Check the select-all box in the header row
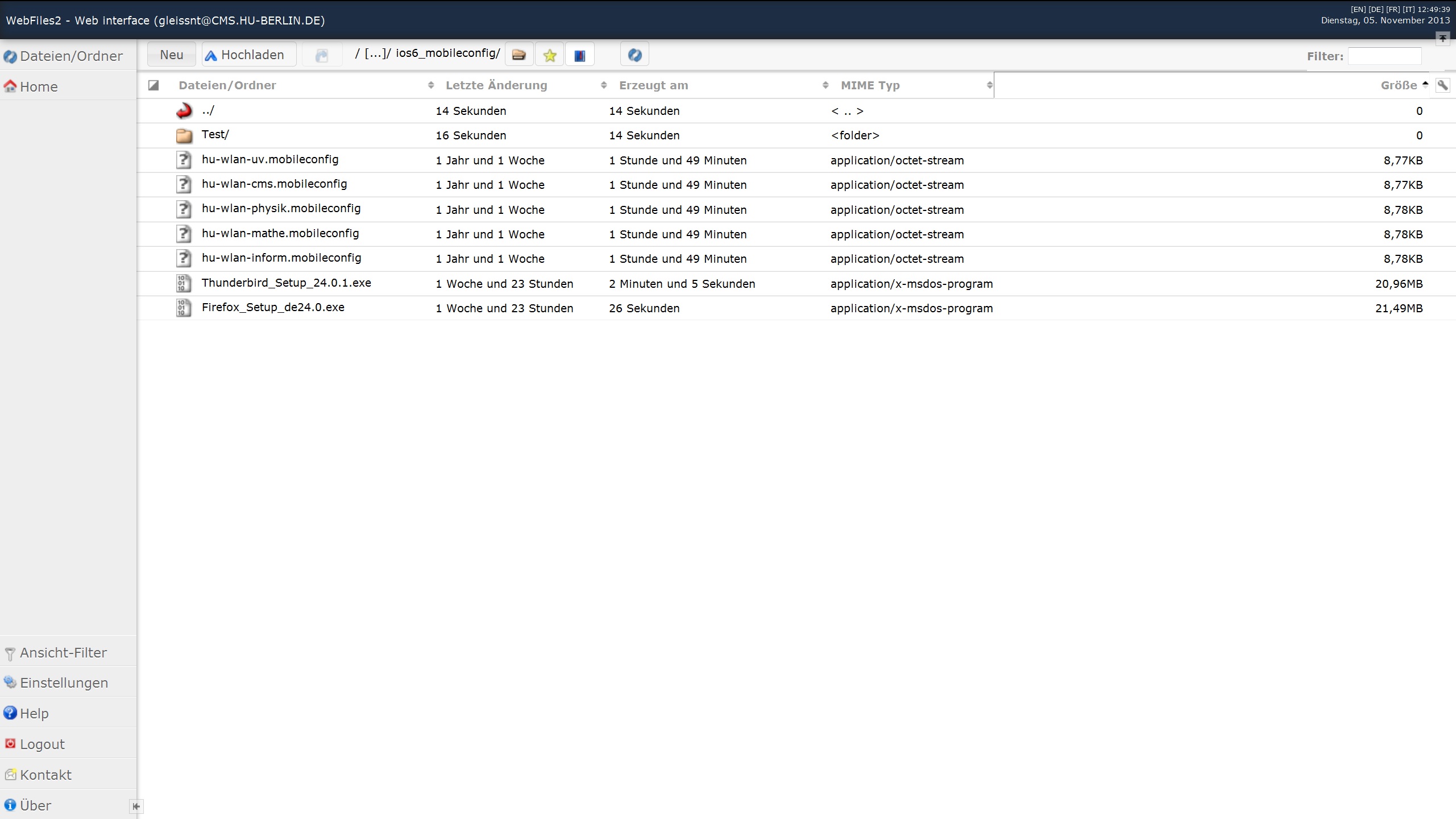 (x=152, y=85)
